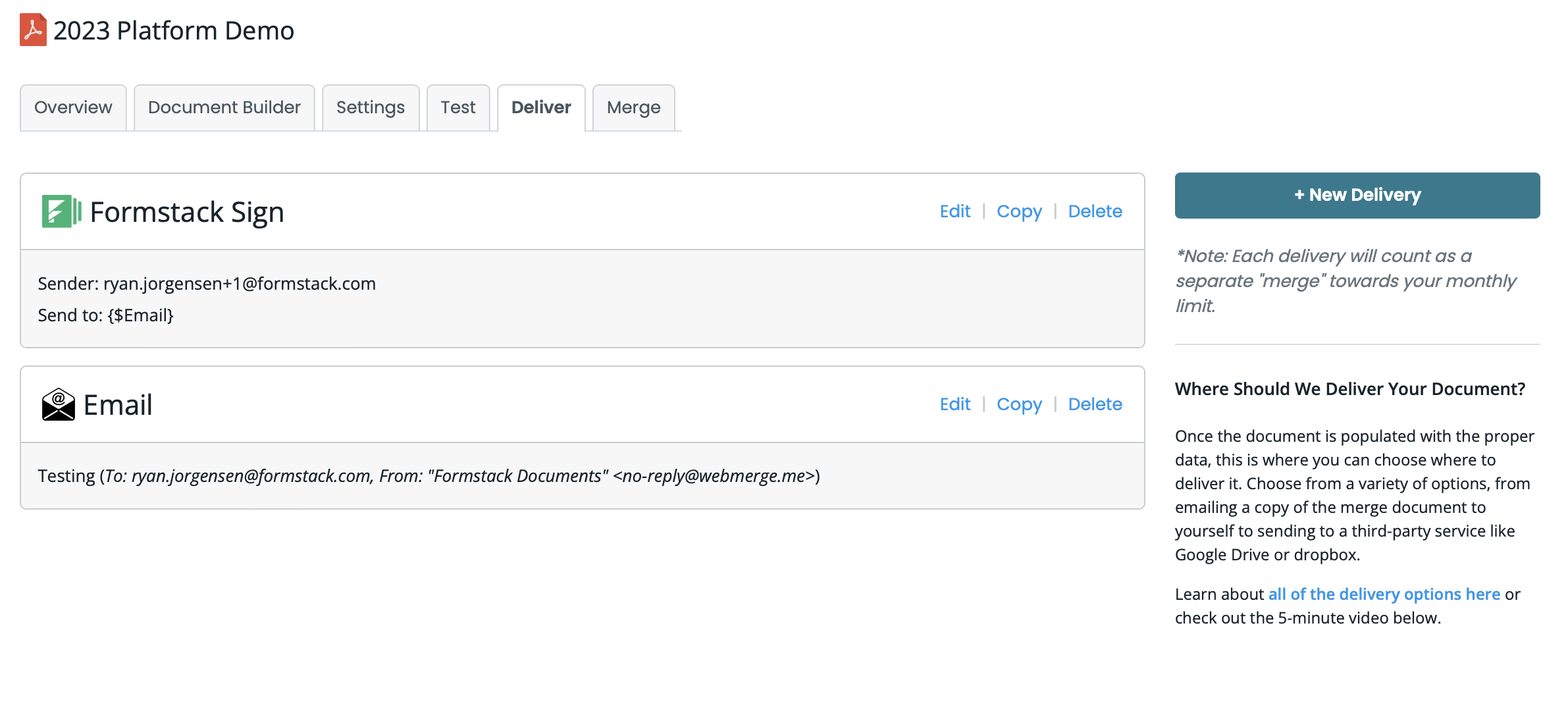Delete the Email delivery
The image size is (1568, 719).
[1095, 404]
